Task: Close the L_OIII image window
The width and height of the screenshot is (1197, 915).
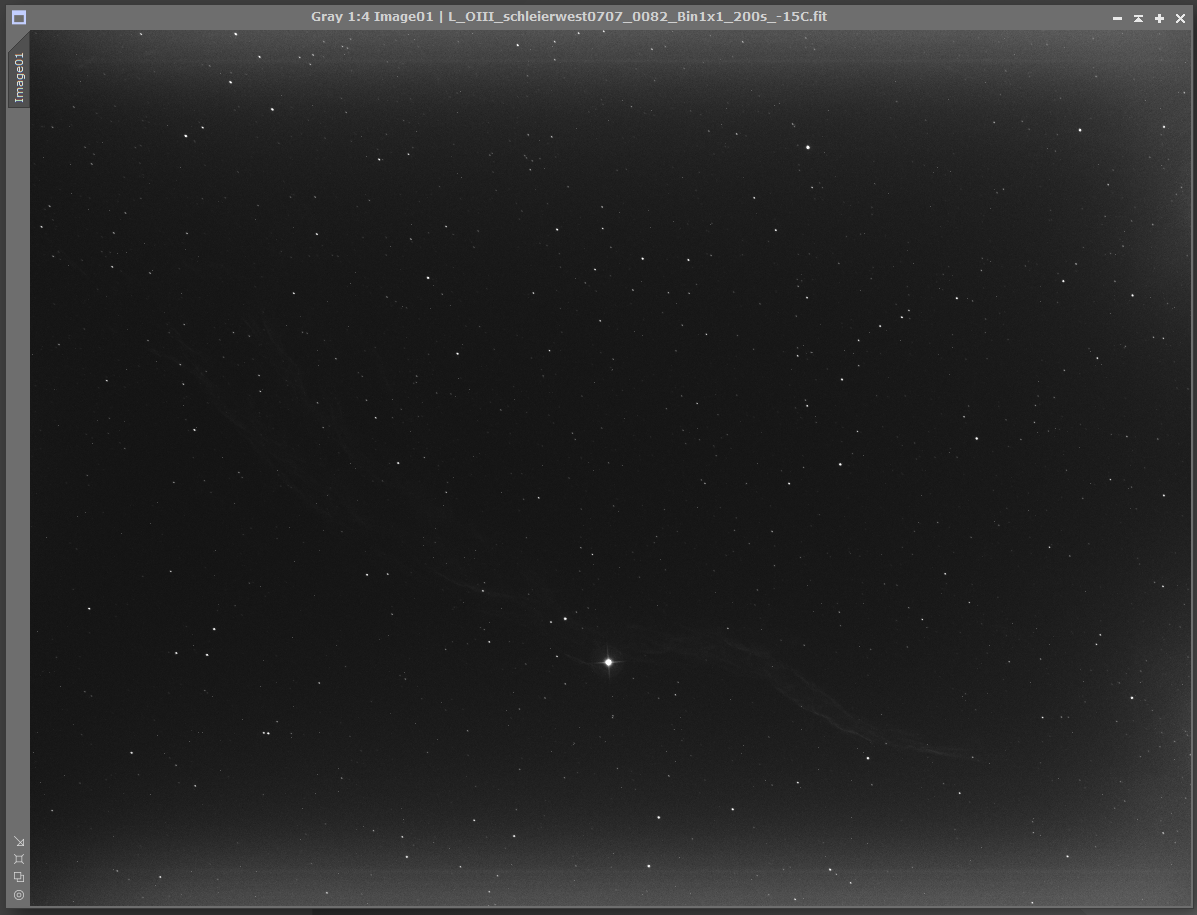Action: [1180, 18]
